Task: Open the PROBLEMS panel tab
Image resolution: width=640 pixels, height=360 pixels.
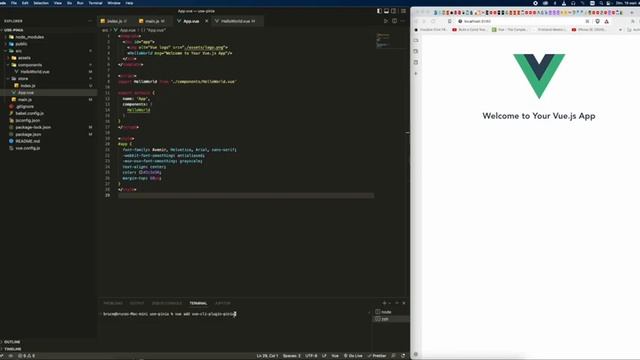Action: pos(113,303)
